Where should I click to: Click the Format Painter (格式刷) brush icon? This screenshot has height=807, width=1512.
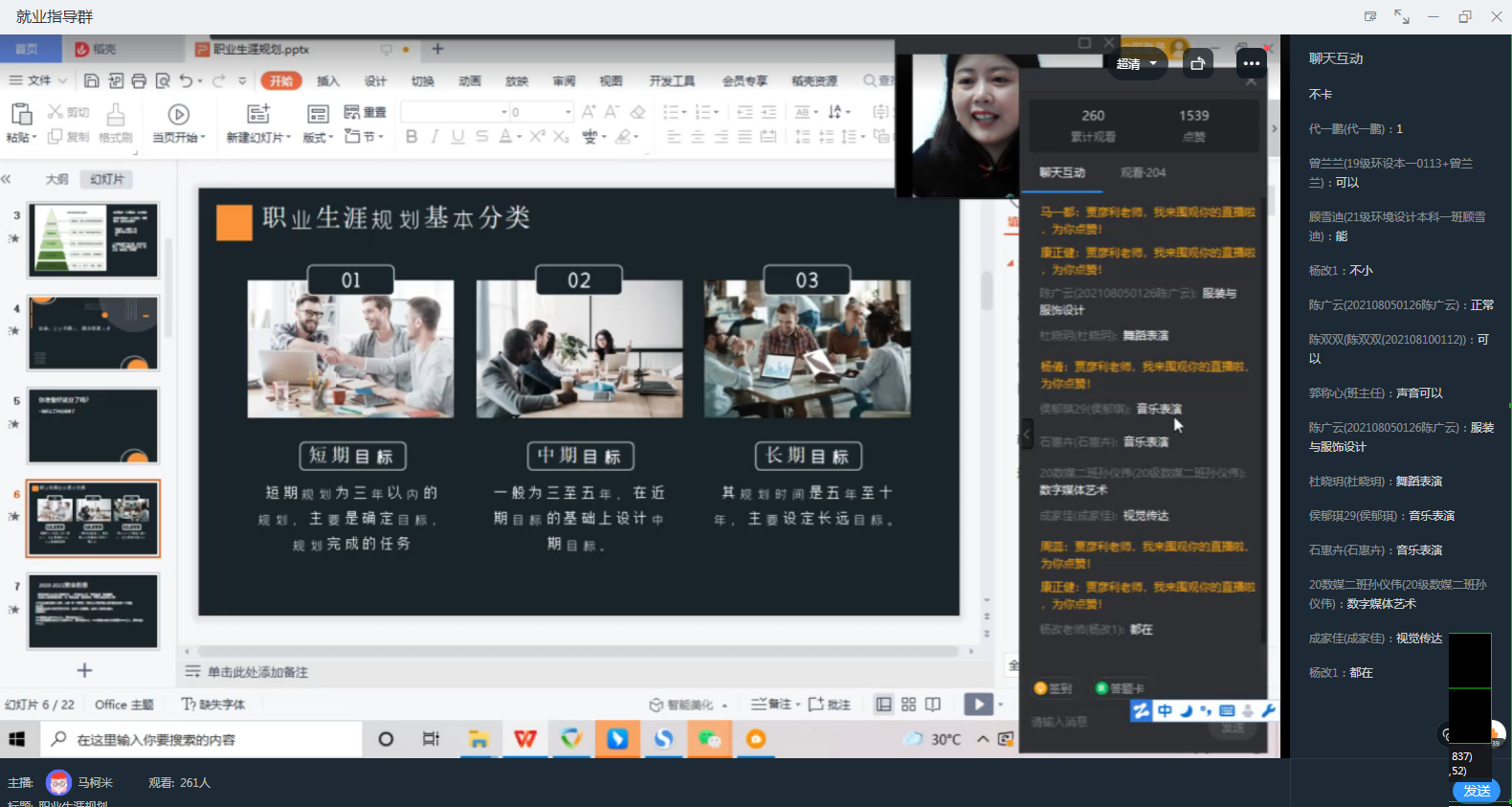116,115
